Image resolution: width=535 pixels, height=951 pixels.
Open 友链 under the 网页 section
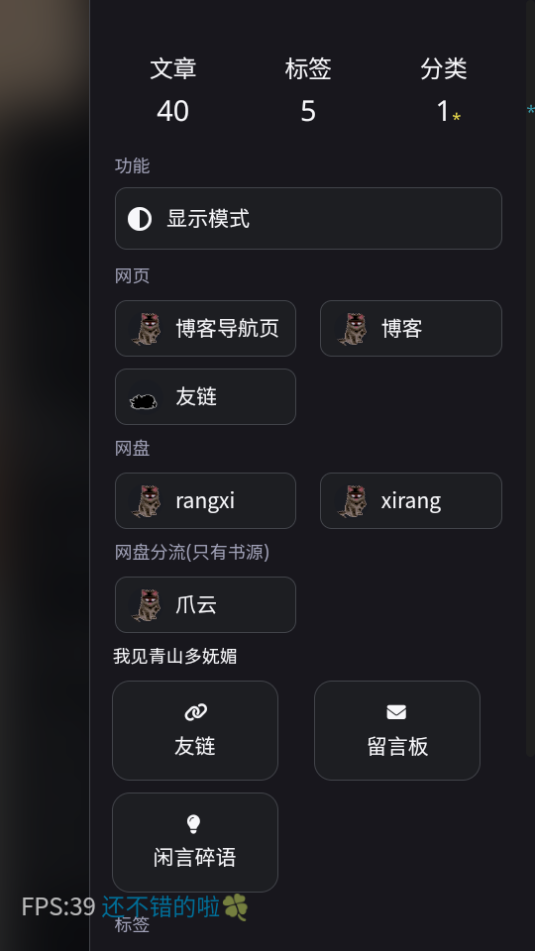[205, 397]
